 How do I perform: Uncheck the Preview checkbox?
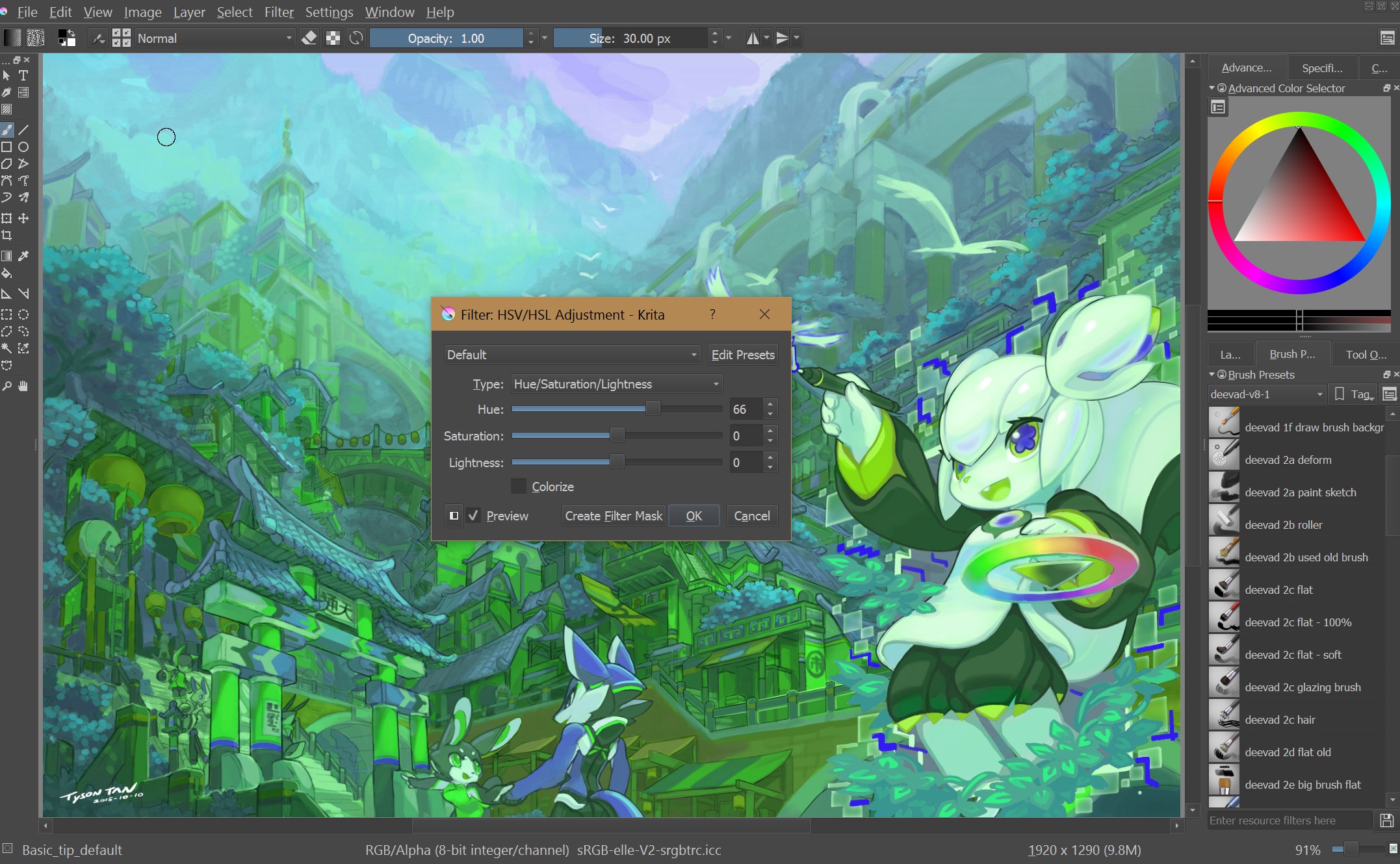pyautogui.click(x=474, y=516)
